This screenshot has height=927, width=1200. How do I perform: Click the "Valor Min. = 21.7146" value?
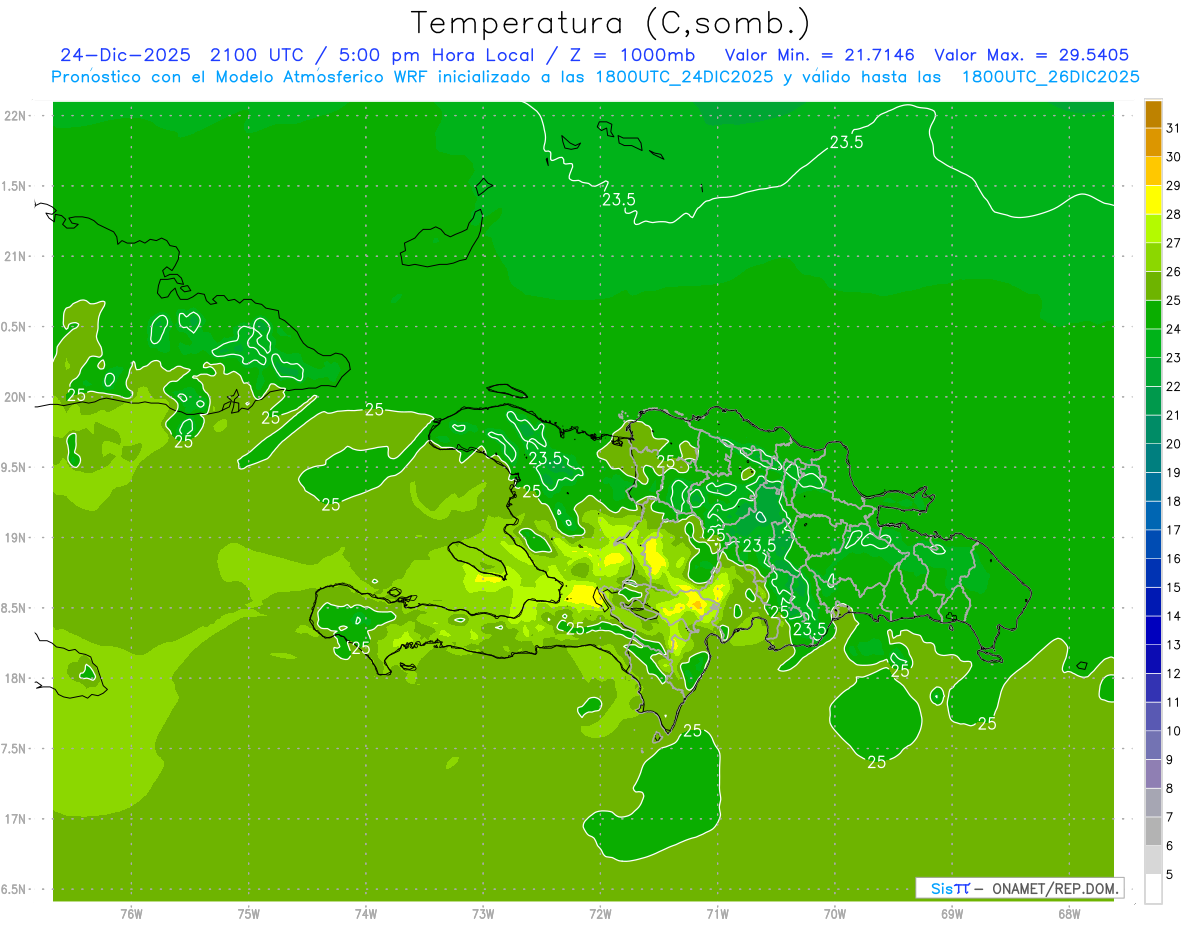click(820, 55)
